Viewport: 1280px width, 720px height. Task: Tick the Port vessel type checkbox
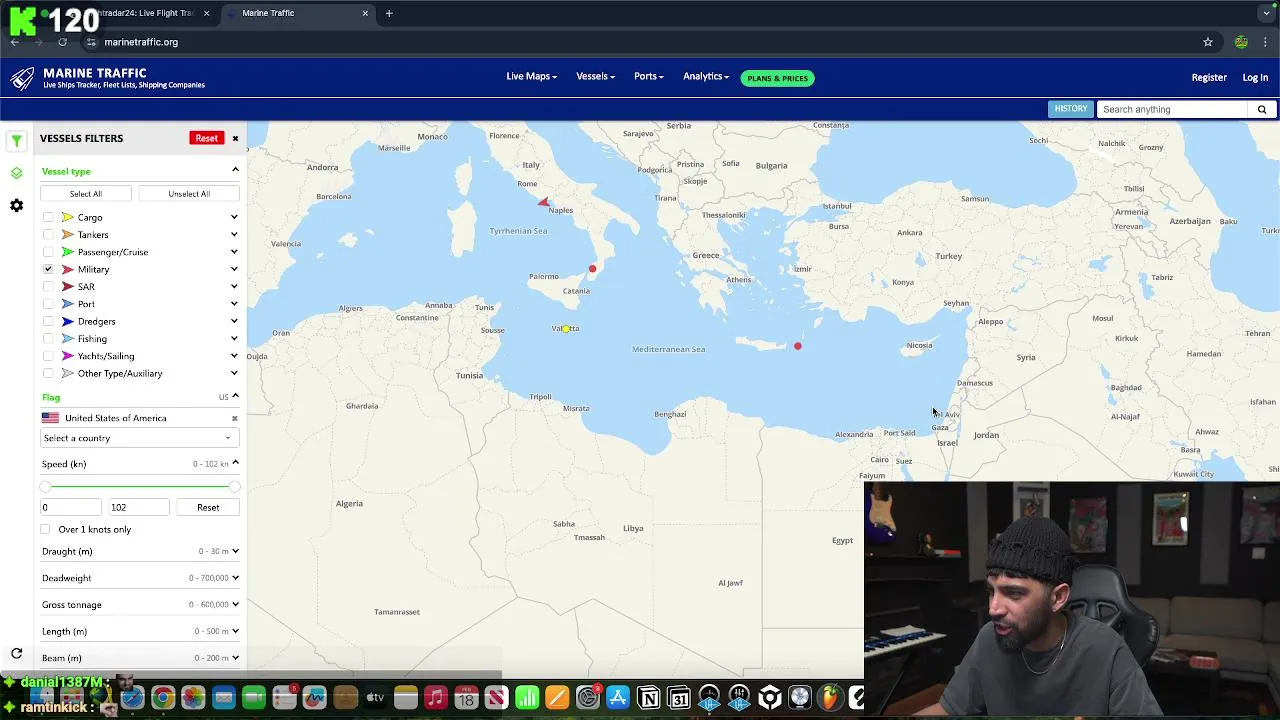[x=48, y=304]
